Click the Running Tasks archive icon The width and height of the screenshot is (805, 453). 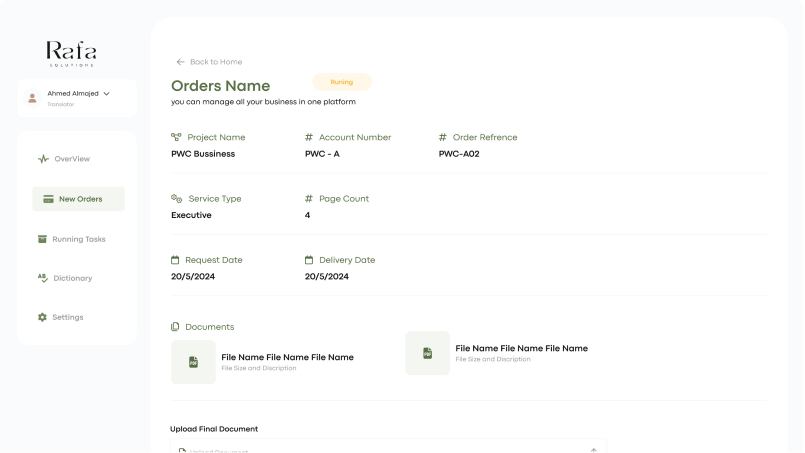click(x=43, y=239)
